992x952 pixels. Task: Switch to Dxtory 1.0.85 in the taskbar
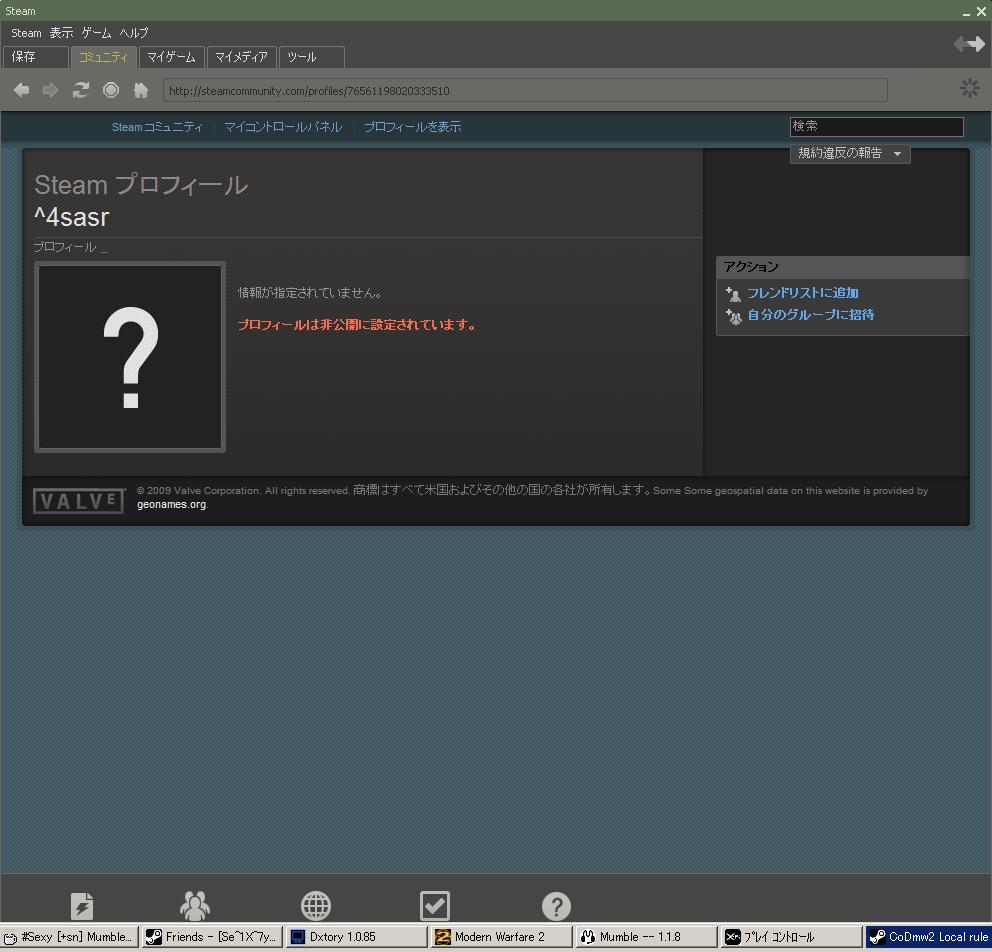pyautogui.click(x=356, y=937)
